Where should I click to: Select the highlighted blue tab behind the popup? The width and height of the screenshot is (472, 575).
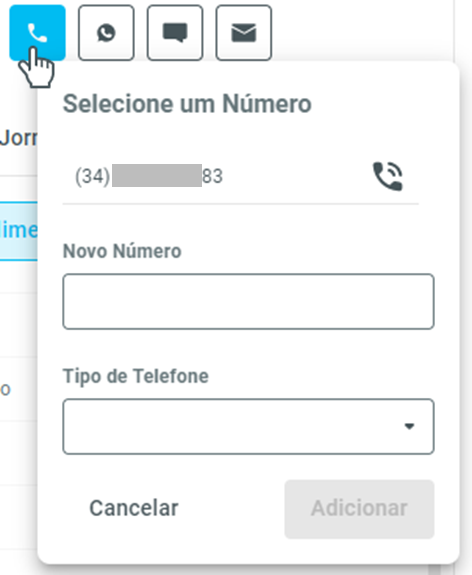[x=19, y=231]
